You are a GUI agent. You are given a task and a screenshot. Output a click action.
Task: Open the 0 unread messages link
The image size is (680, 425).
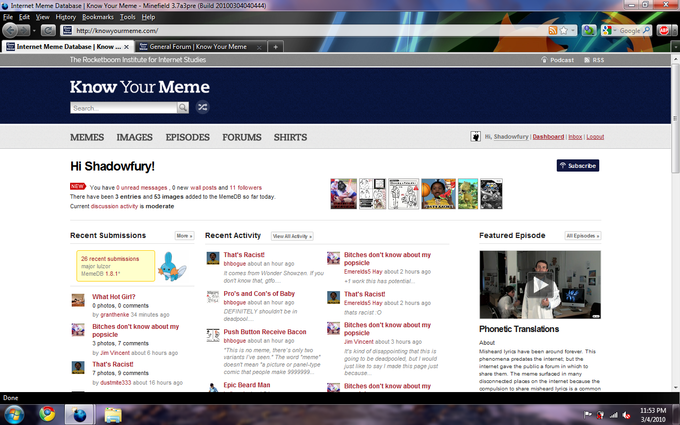[x=142, y=188]
